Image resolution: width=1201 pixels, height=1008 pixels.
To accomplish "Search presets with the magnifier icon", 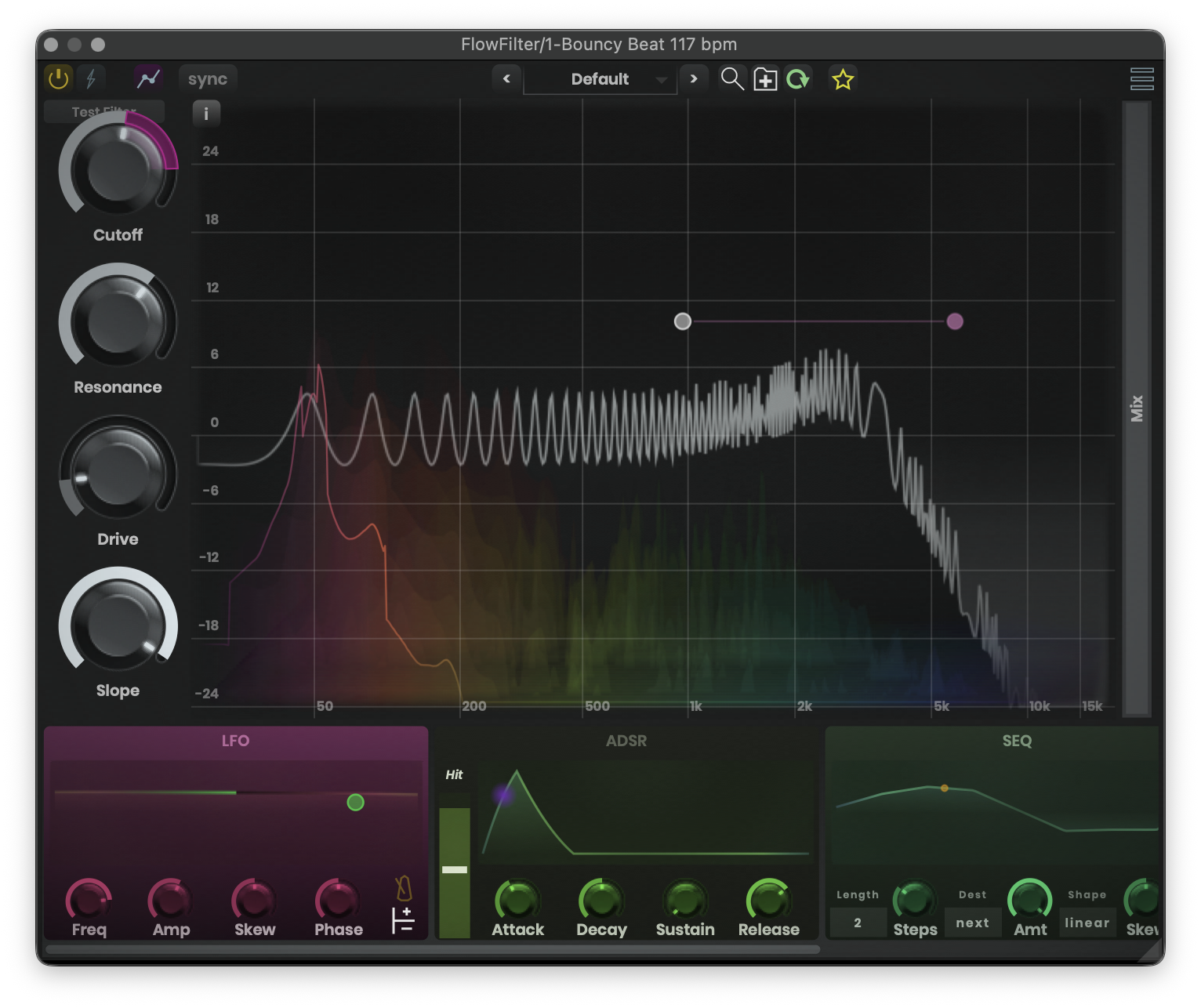I will click(732, 79).
